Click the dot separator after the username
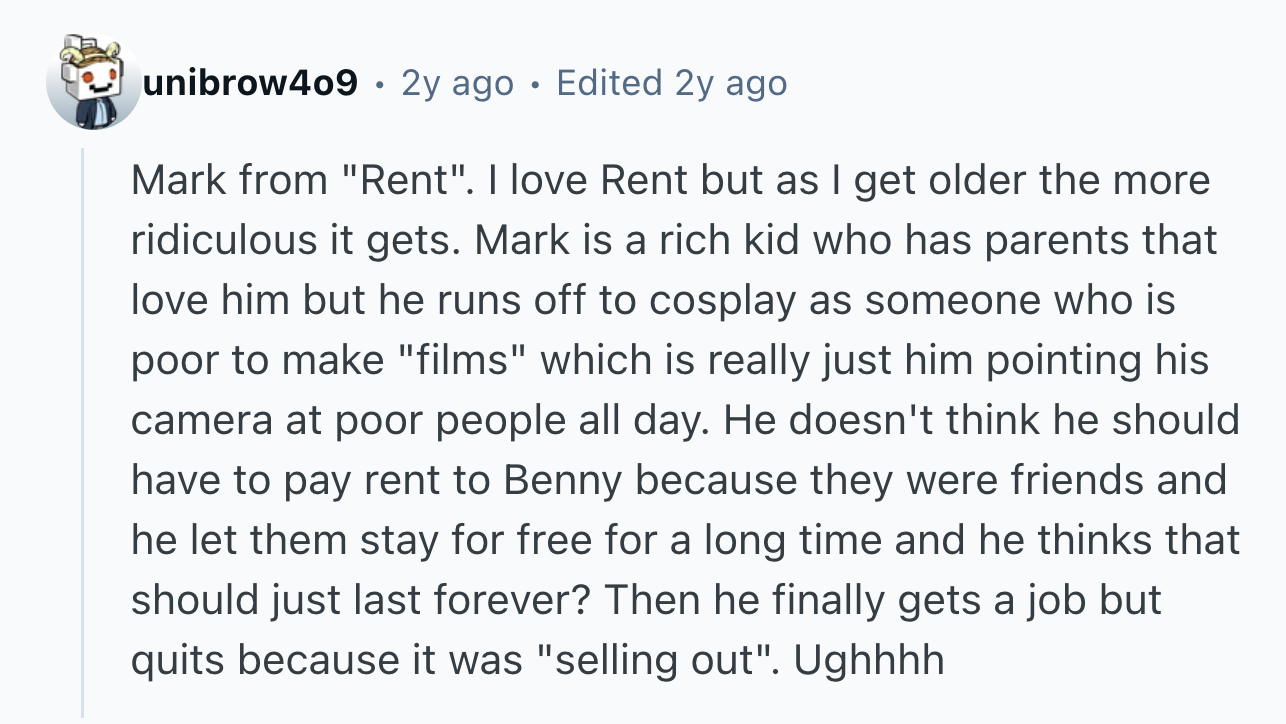This screenshot has width=1286, height=724. pos(379,85)
